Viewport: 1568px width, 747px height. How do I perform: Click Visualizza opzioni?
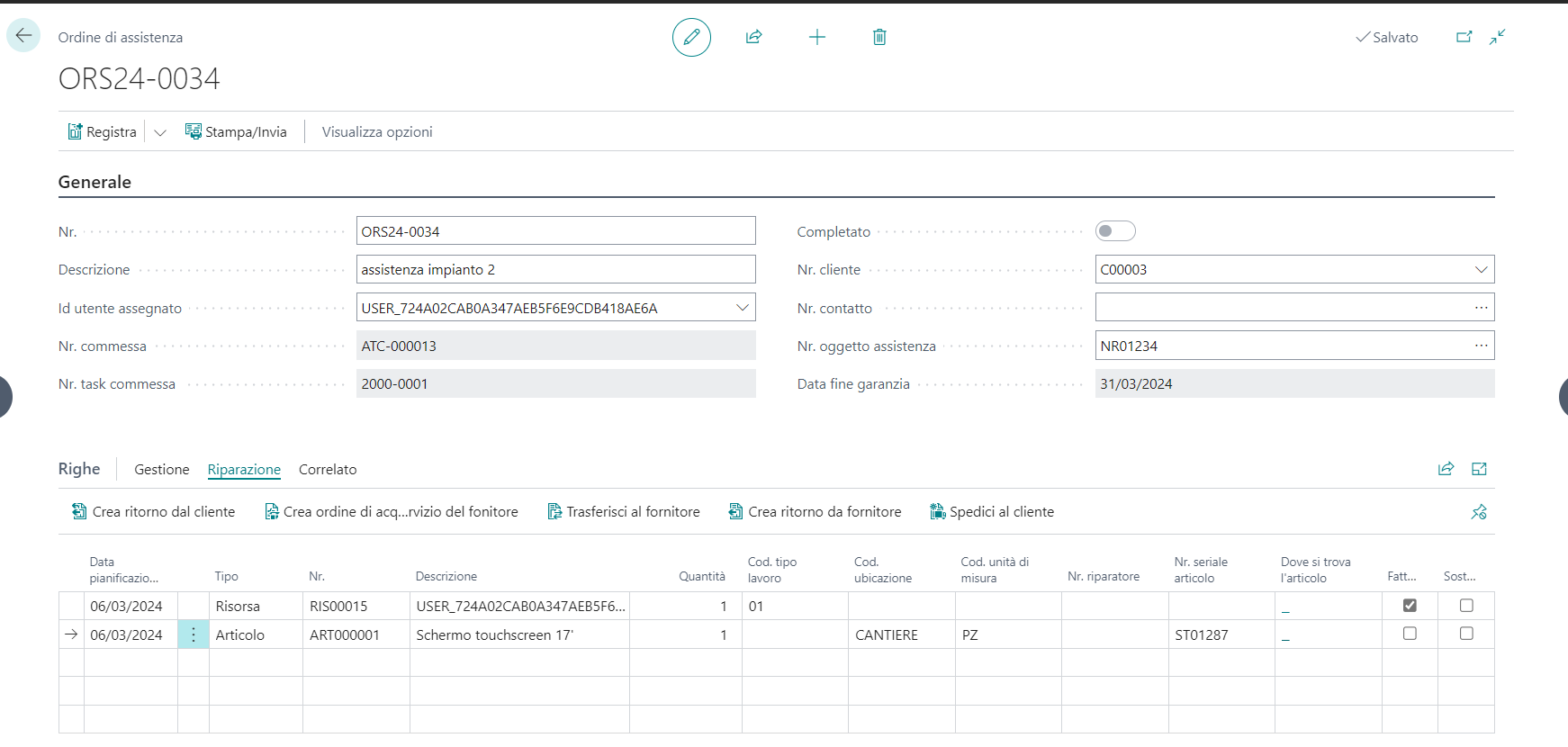(377, 131)
